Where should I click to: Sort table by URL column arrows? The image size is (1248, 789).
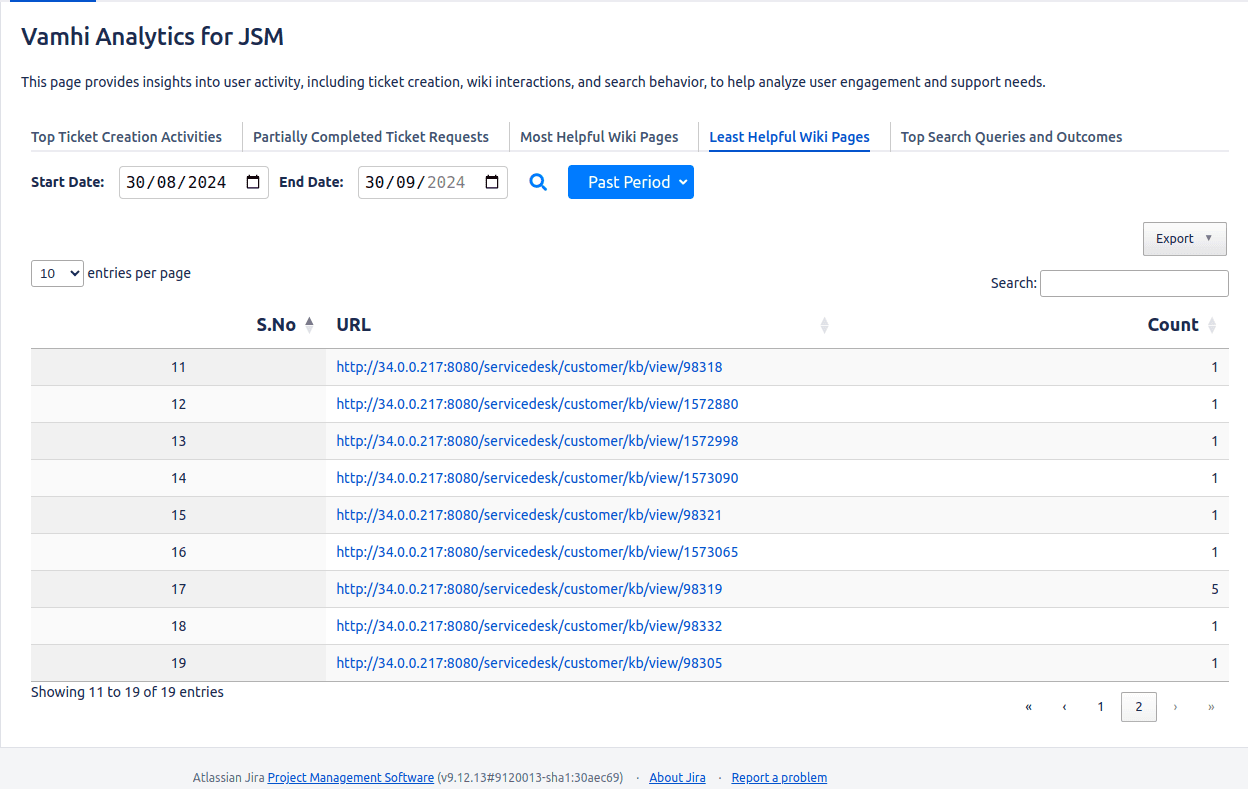click(x=824, y=325)
